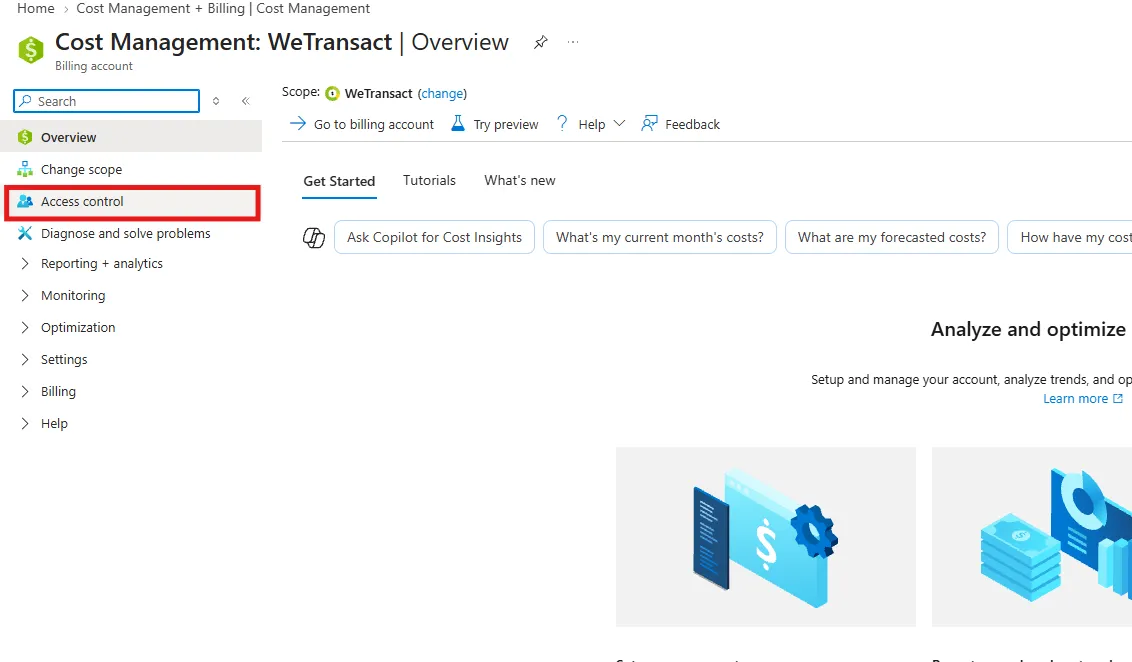This screenshot has height=662, width=1132.
Task: Click the Cost Management hexagon logo in header
Action: click(x=31, y=50)
